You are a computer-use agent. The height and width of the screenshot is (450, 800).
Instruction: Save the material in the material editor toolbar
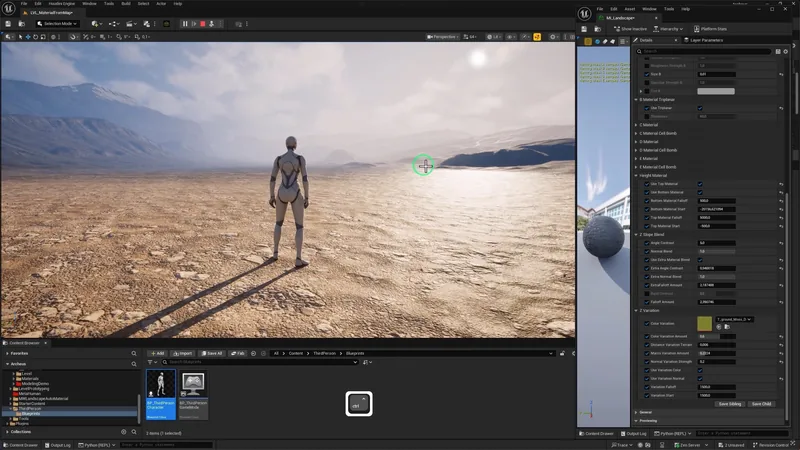click(584, 29)
